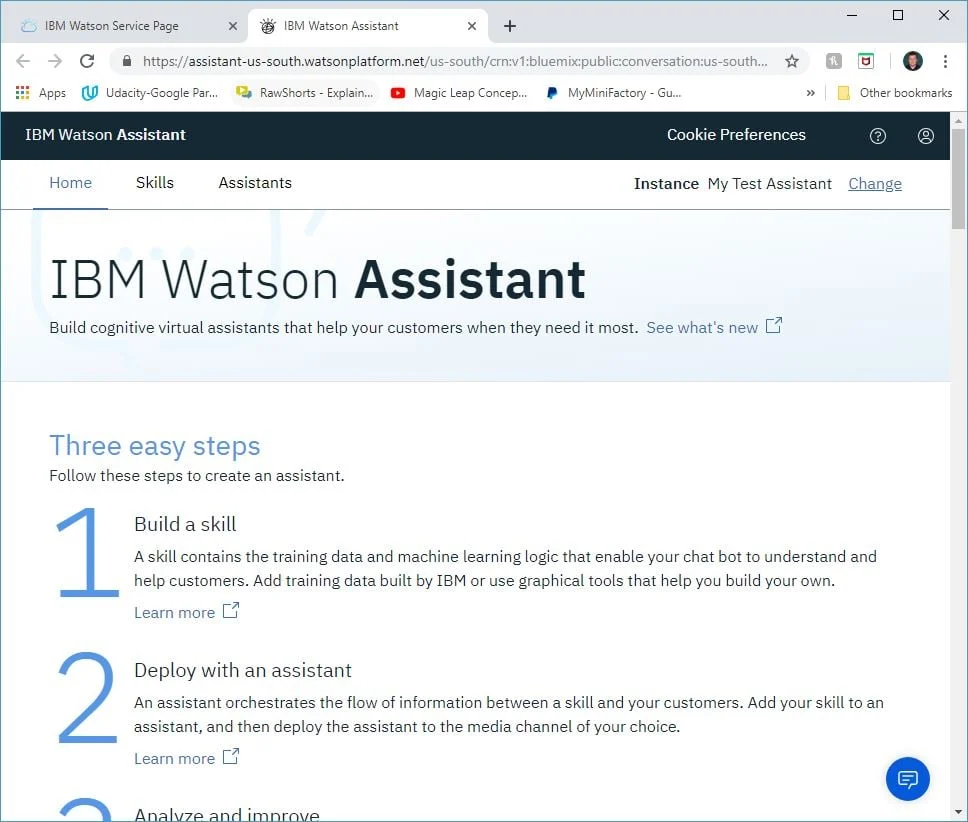Maximize the browser window
This screenshot has width=968, height=822.
coord(898,15)
